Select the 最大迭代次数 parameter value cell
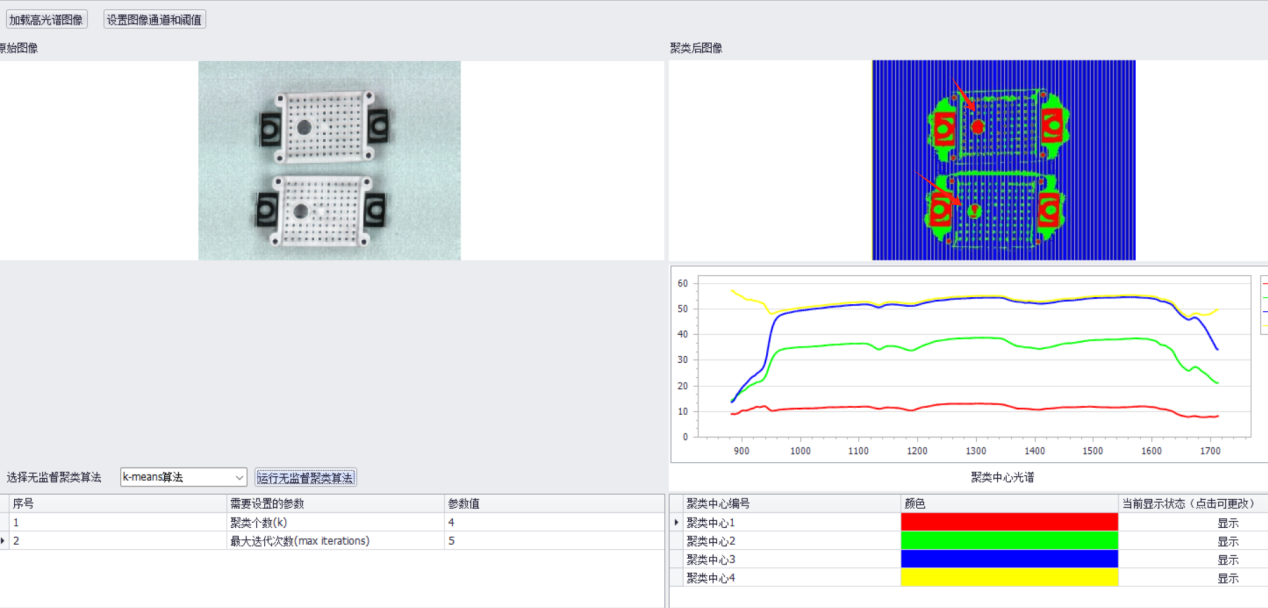The image size is (1268, 608). coord(553,541)
